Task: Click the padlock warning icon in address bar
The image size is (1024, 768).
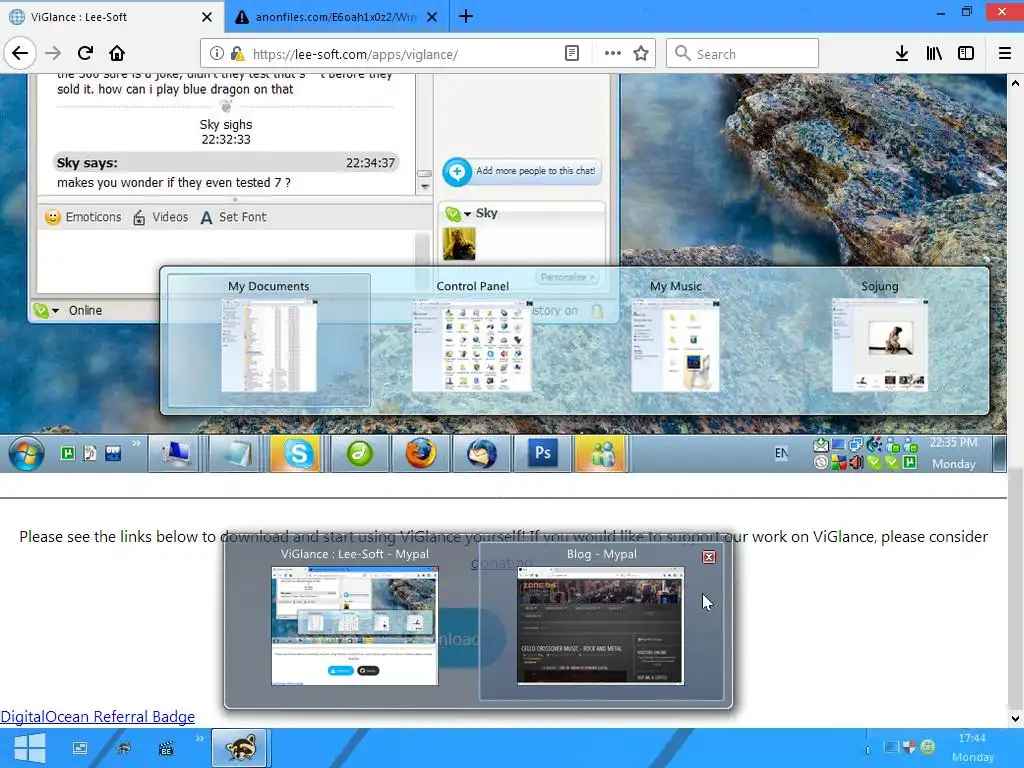Action: coord(238,54)
